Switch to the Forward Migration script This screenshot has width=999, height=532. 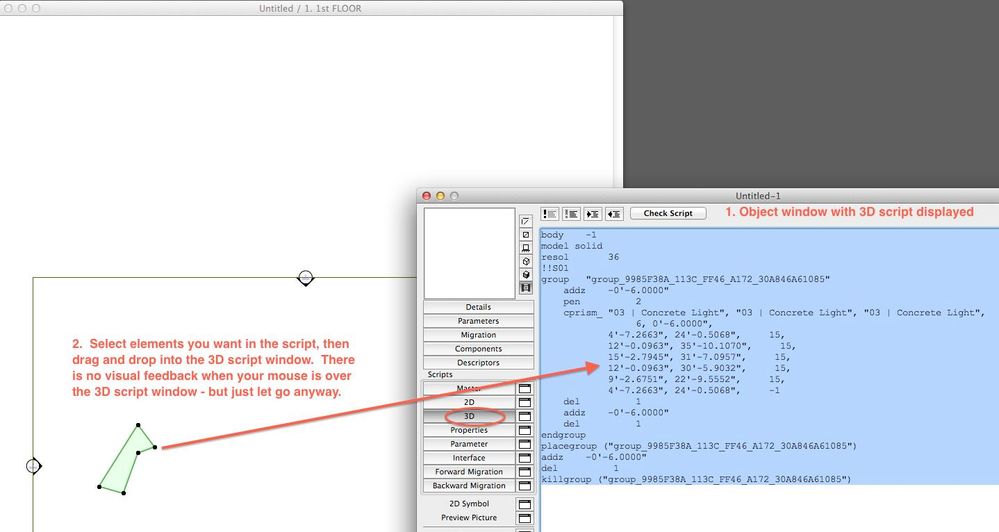[x=469, y=472]
